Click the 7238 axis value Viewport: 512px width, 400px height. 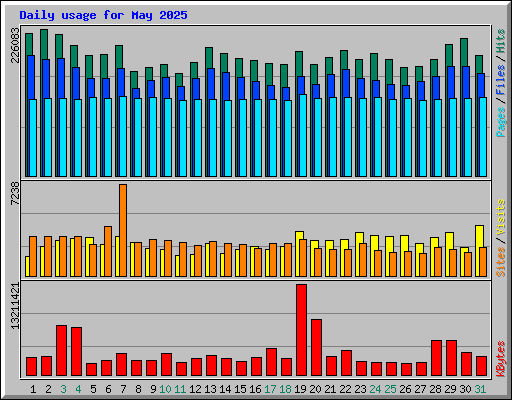tap(15, 194)
